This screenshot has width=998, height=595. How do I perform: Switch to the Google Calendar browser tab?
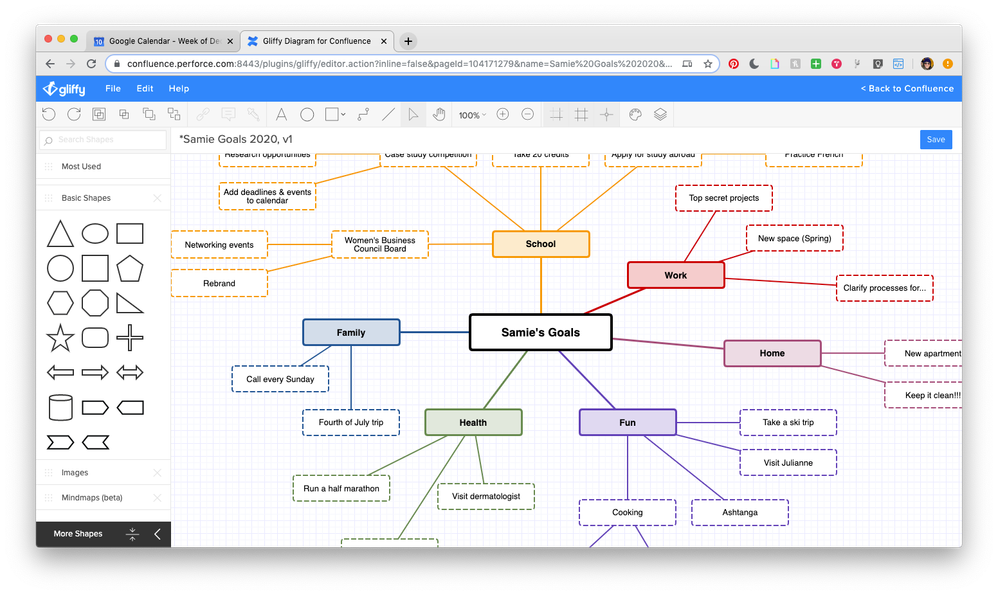160,41
